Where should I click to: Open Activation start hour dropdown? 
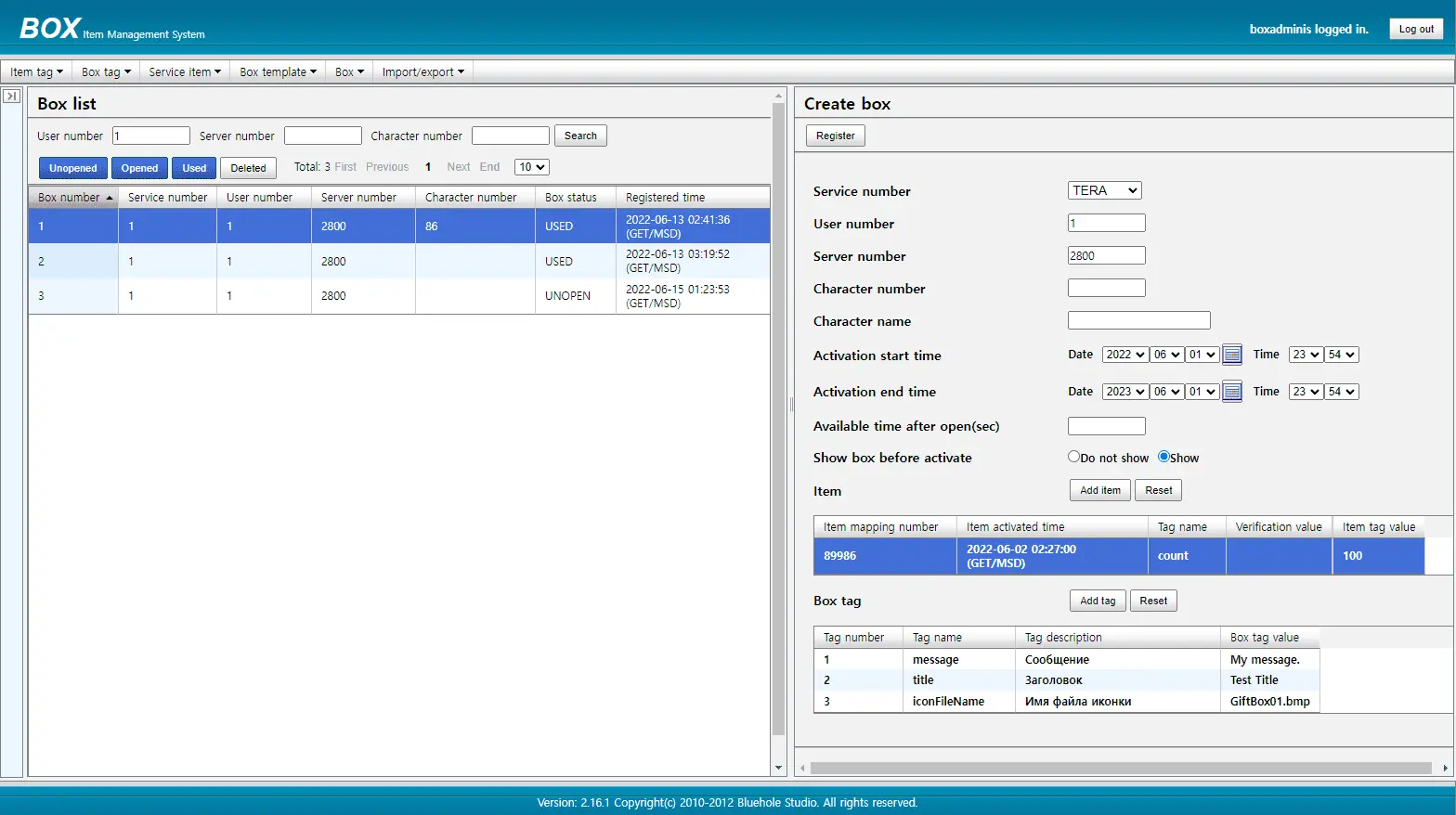(x=1306, y=355)
